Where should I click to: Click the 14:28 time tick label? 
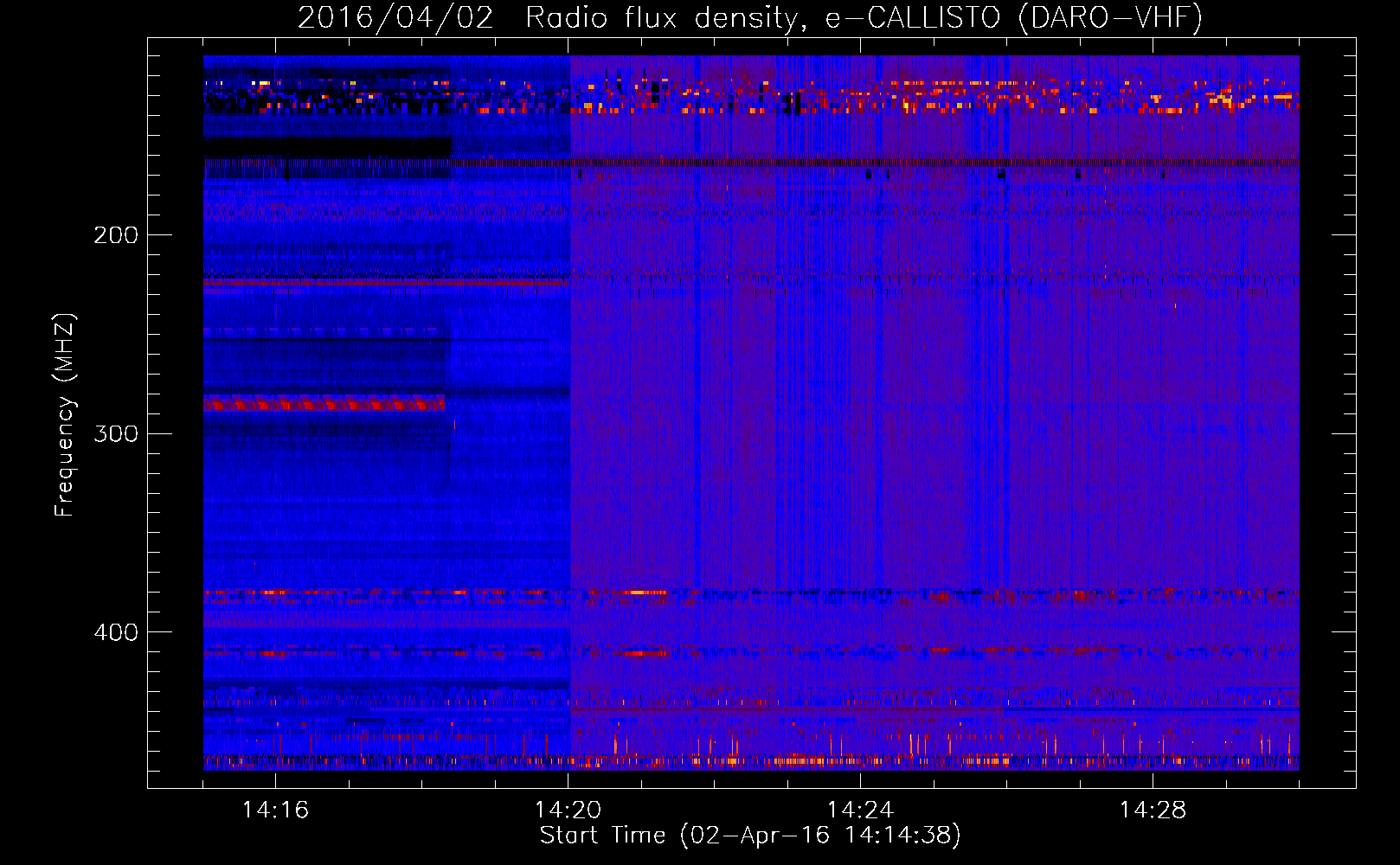[1153, 811]
